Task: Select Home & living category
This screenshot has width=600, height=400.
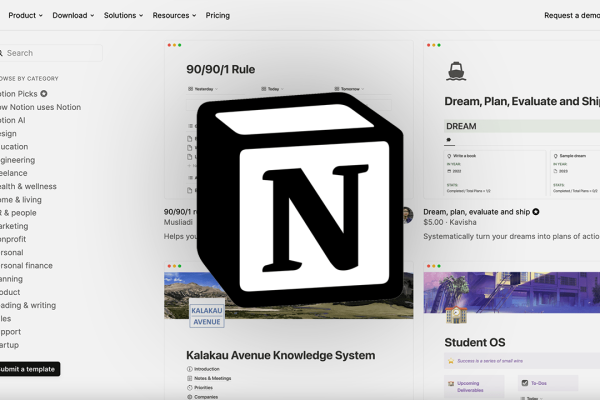Action: pos(21,199)
